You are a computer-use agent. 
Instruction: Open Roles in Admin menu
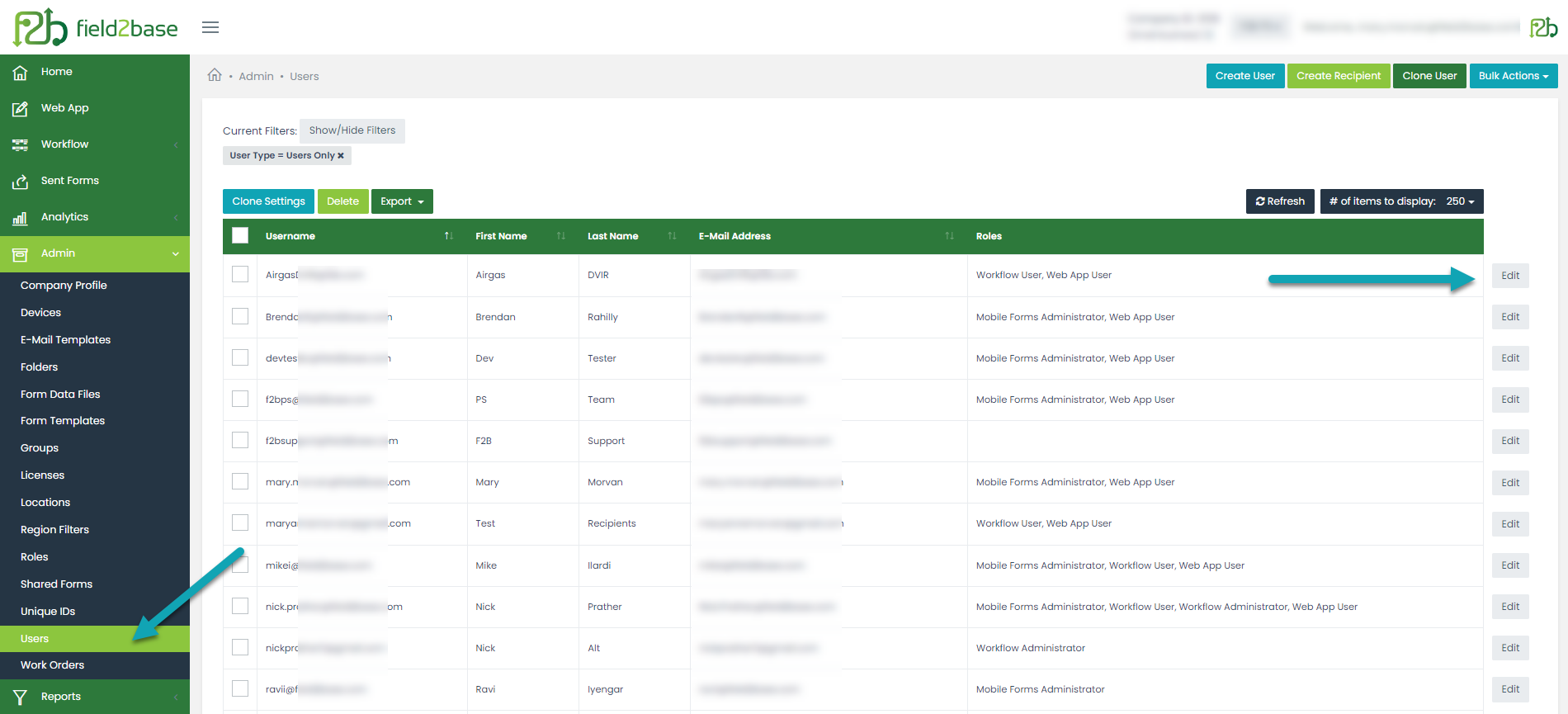35,557
